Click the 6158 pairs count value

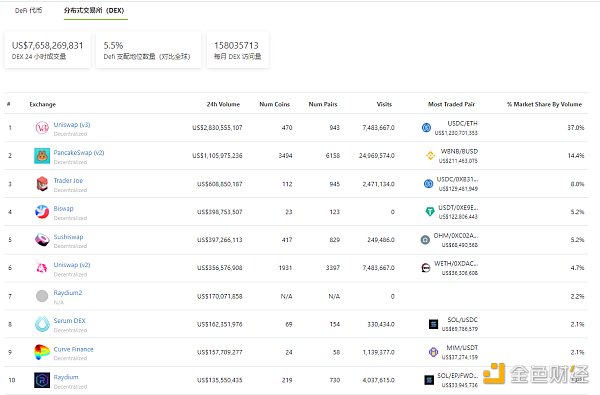[333, 156]
